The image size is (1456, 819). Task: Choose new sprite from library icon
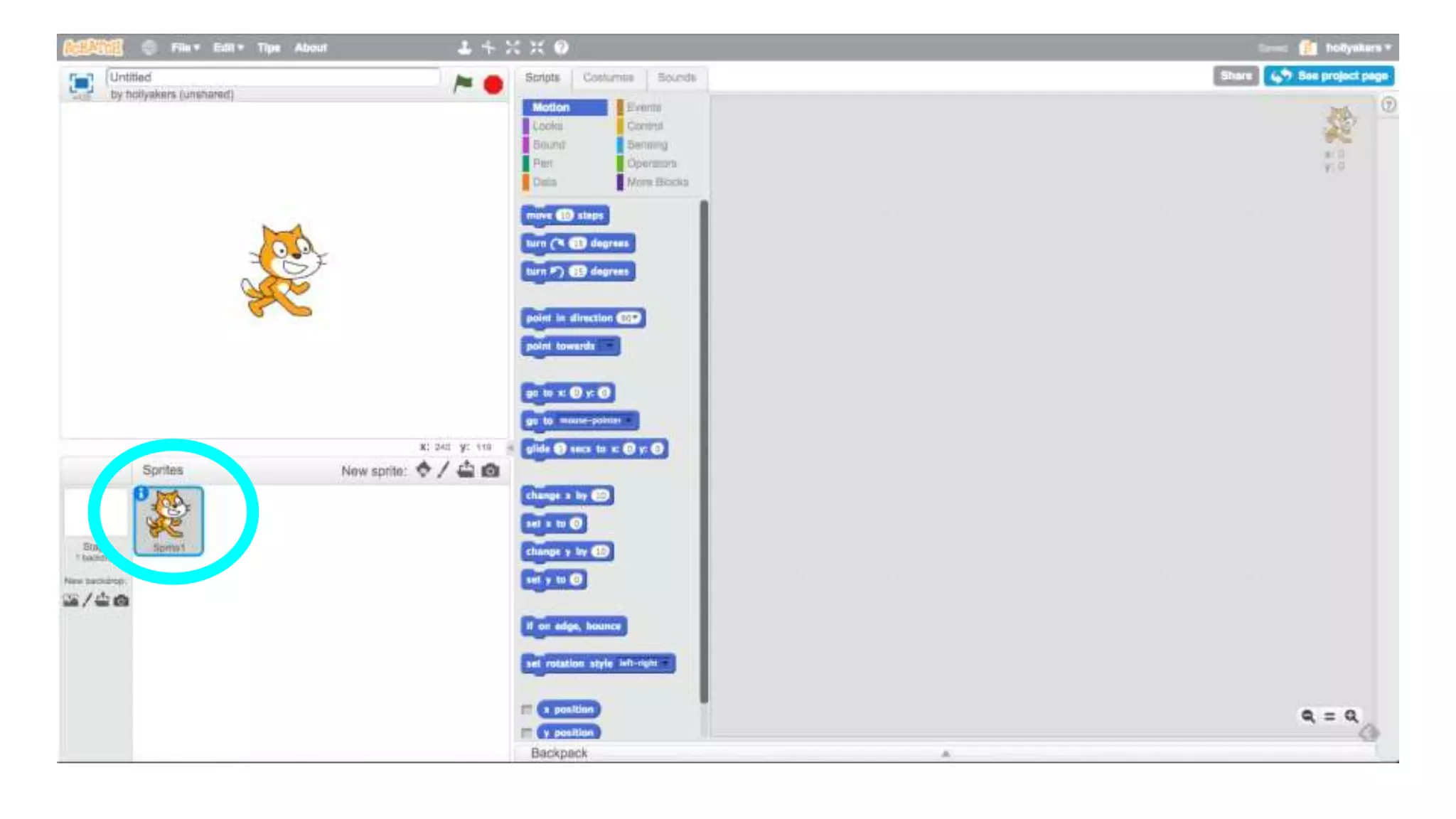(423, 470)
